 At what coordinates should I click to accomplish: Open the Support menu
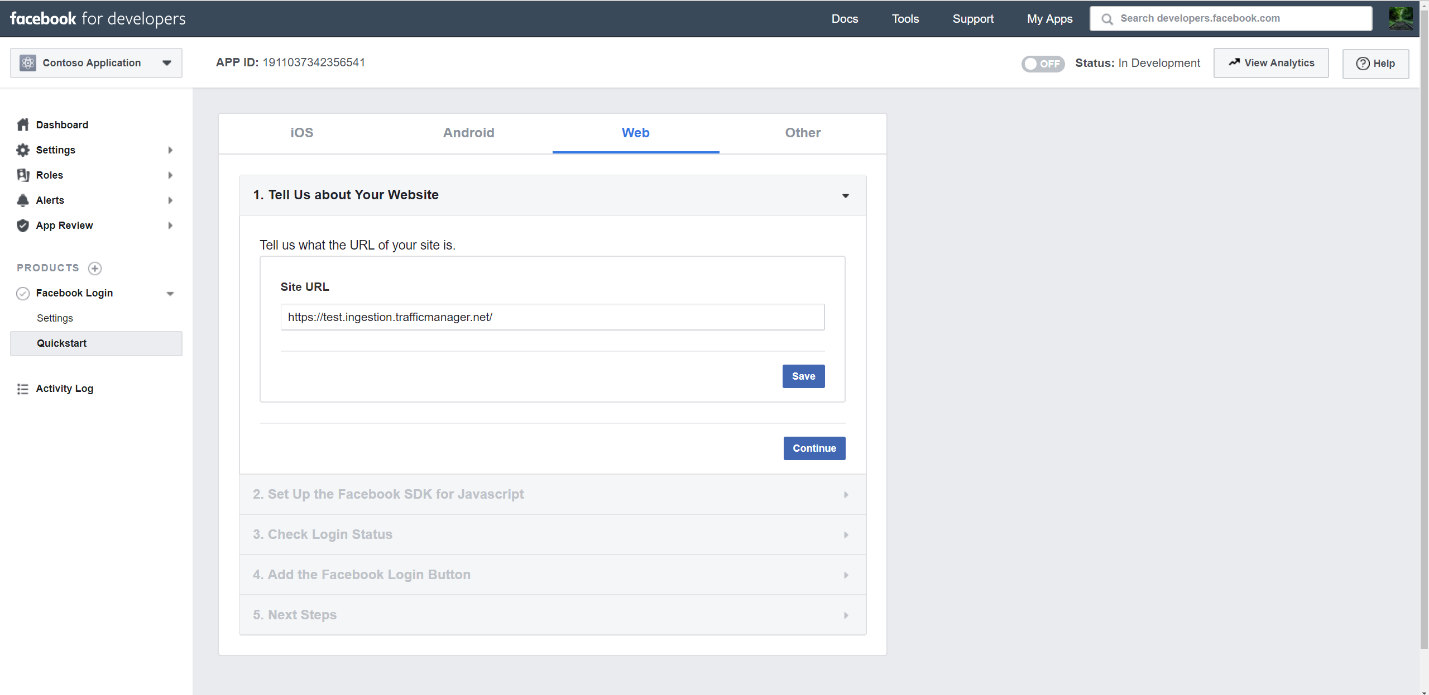[973, 19]
